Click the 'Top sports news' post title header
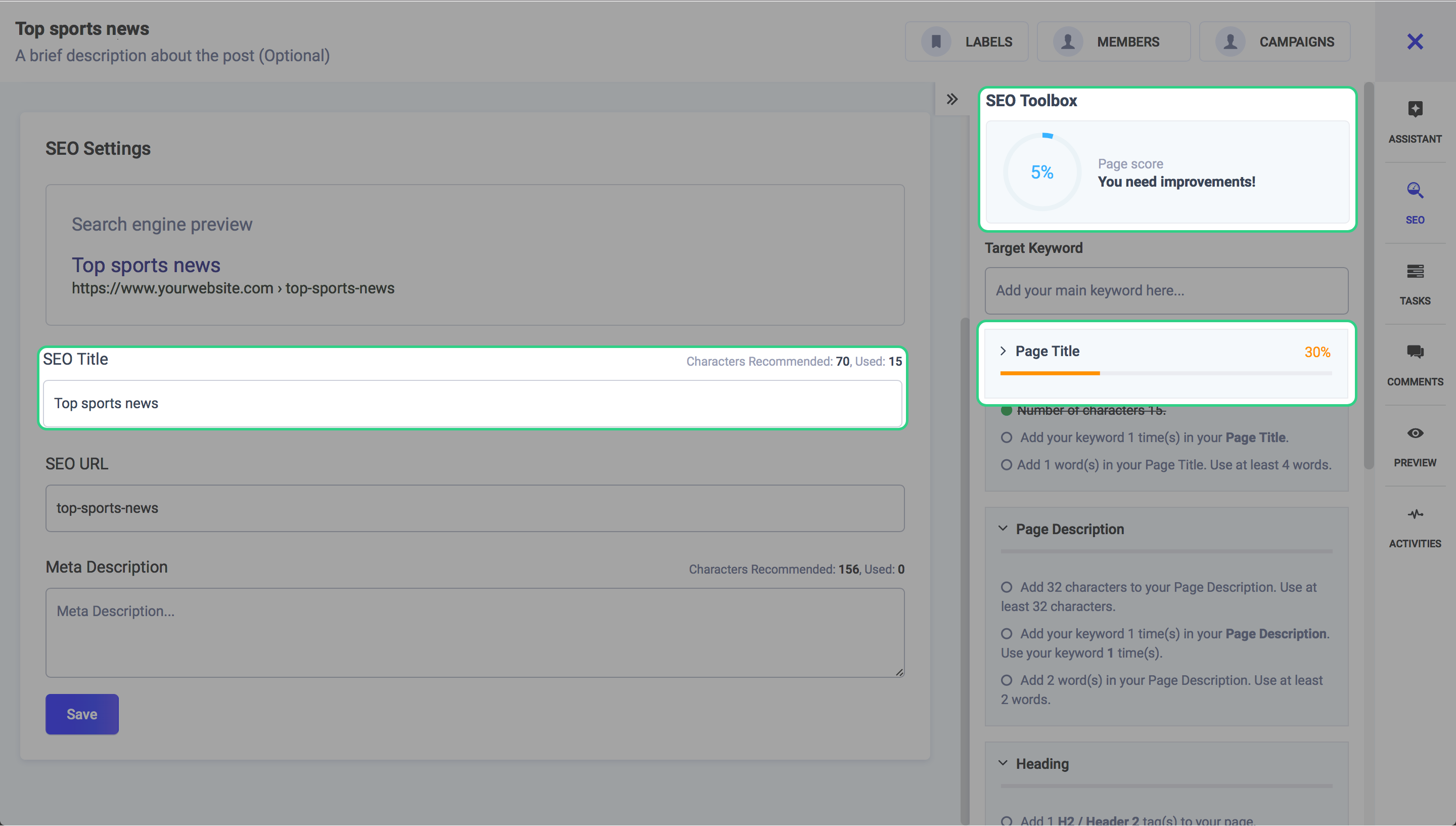 82,28
